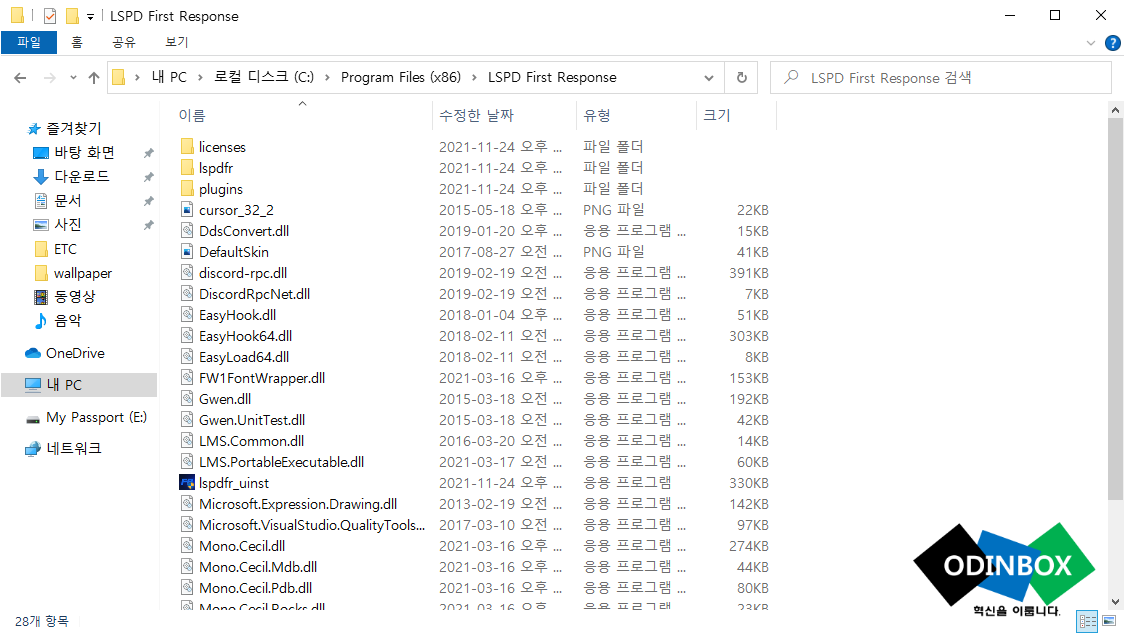This screenshot has width=1125, height=634.
Task: Select the FW1FontWrapper.dll file name
Action: [x=262, y=378]
